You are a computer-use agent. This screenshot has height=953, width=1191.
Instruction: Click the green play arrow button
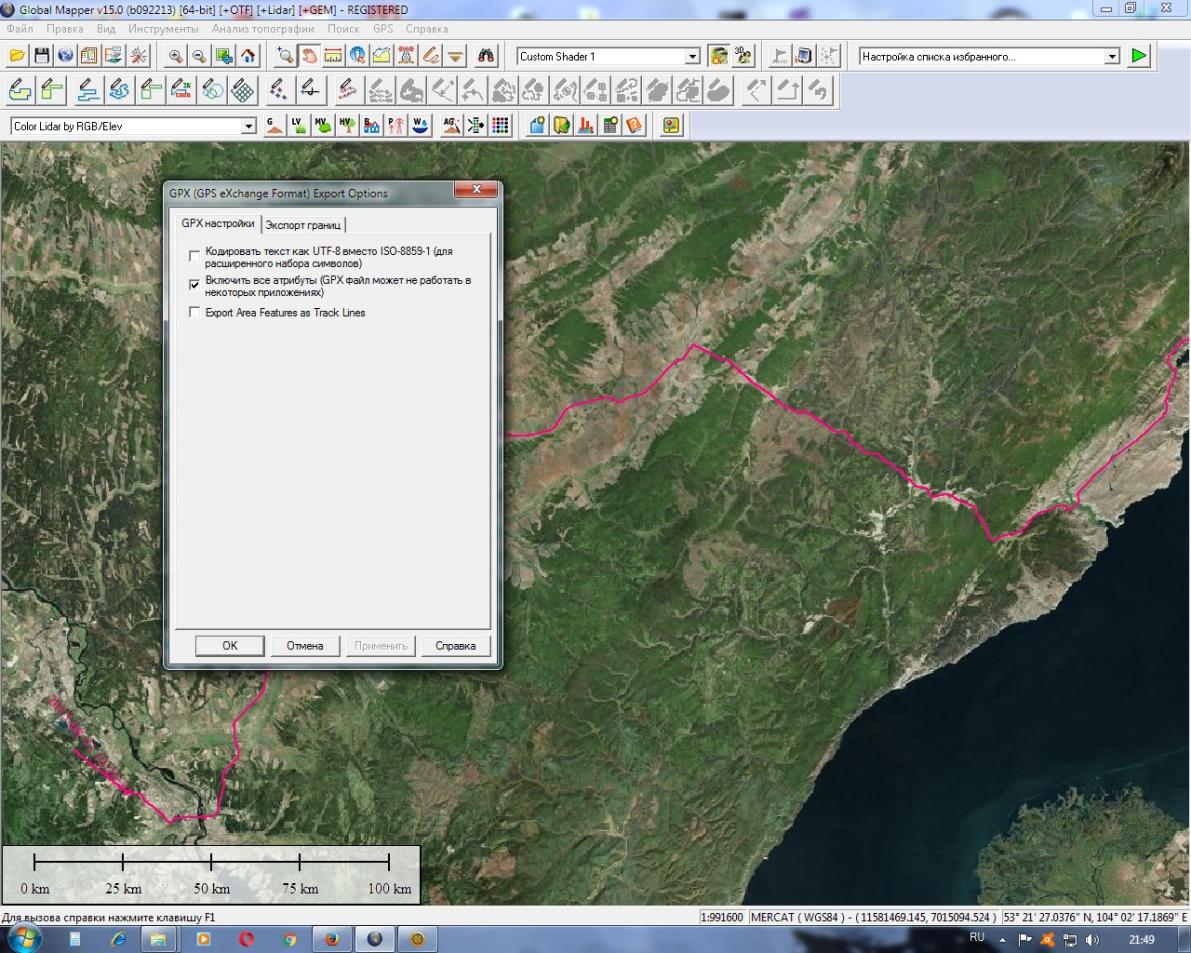(1139, 57)
